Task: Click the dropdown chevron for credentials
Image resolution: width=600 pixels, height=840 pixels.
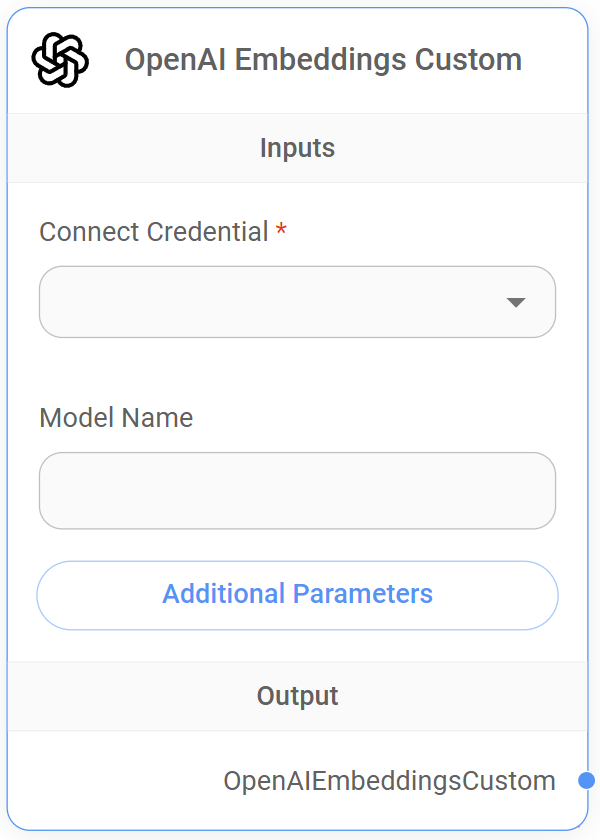Action: click(518, 302)
